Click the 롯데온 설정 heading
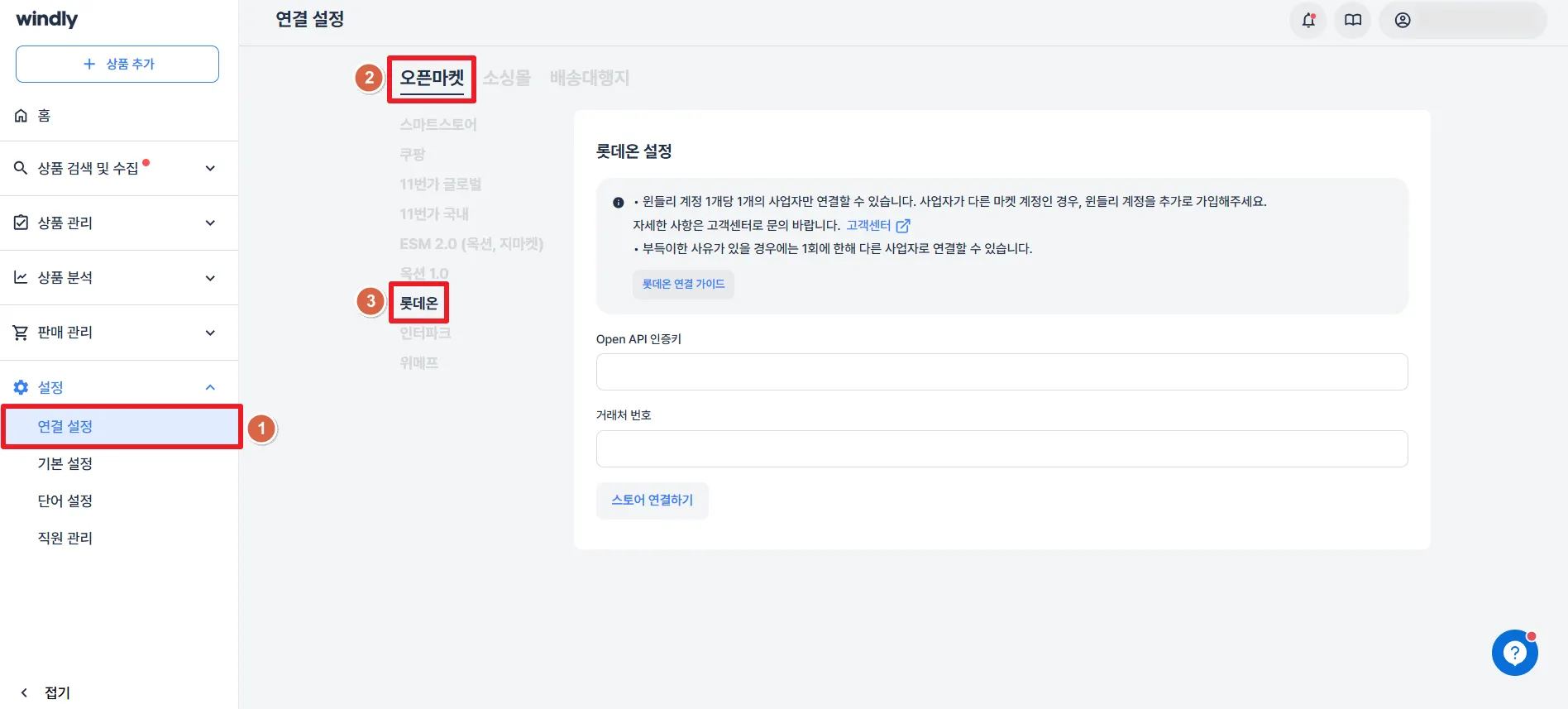The width and height of the screenshot is (1568, 709). click(634, 151)
